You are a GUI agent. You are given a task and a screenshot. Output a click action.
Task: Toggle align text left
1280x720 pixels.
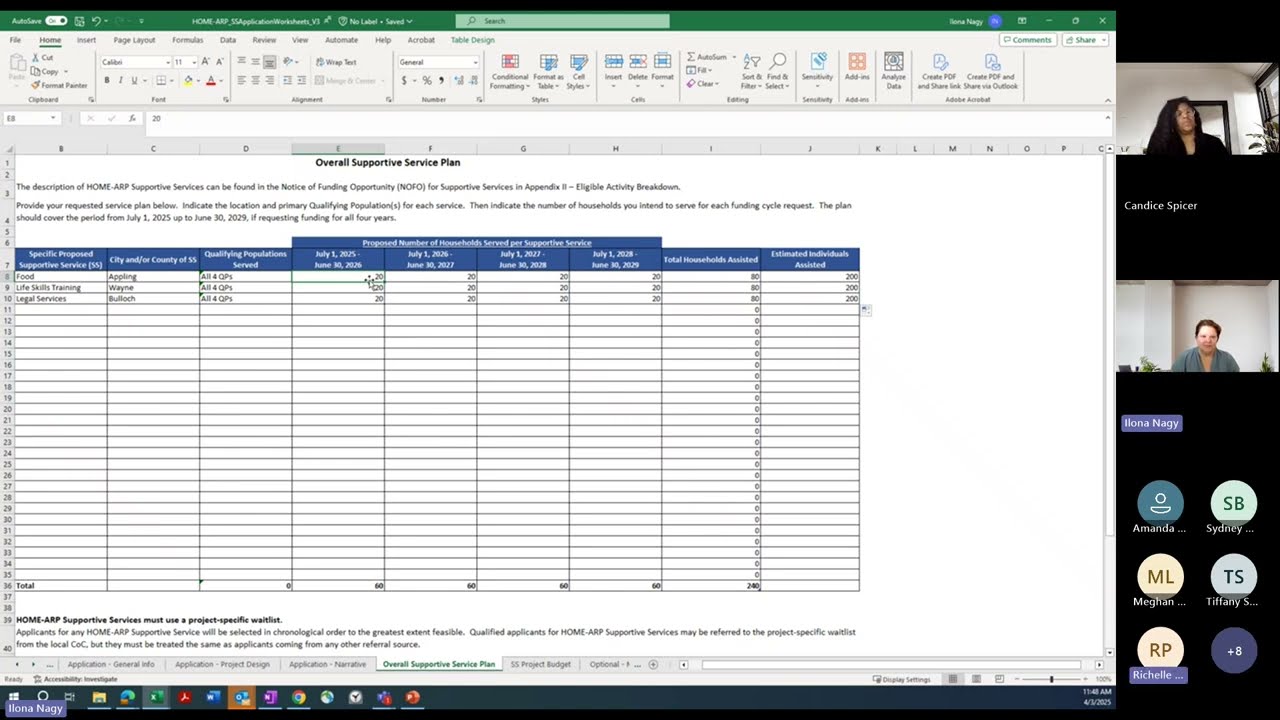241,80
